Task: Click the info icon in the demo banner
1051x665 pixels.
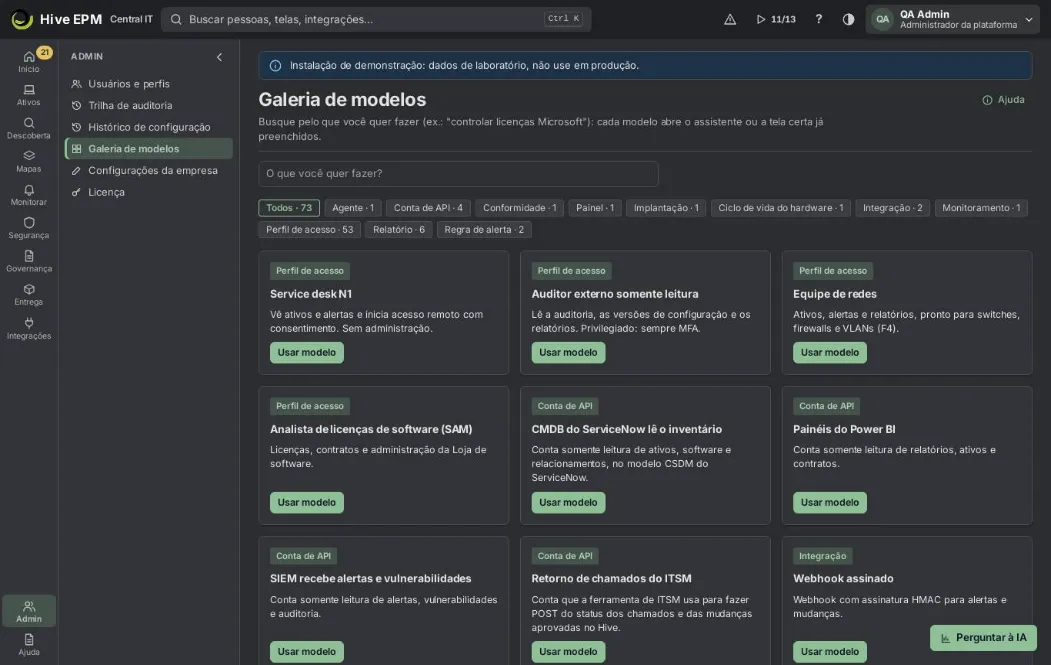Action: pos(275,66)
